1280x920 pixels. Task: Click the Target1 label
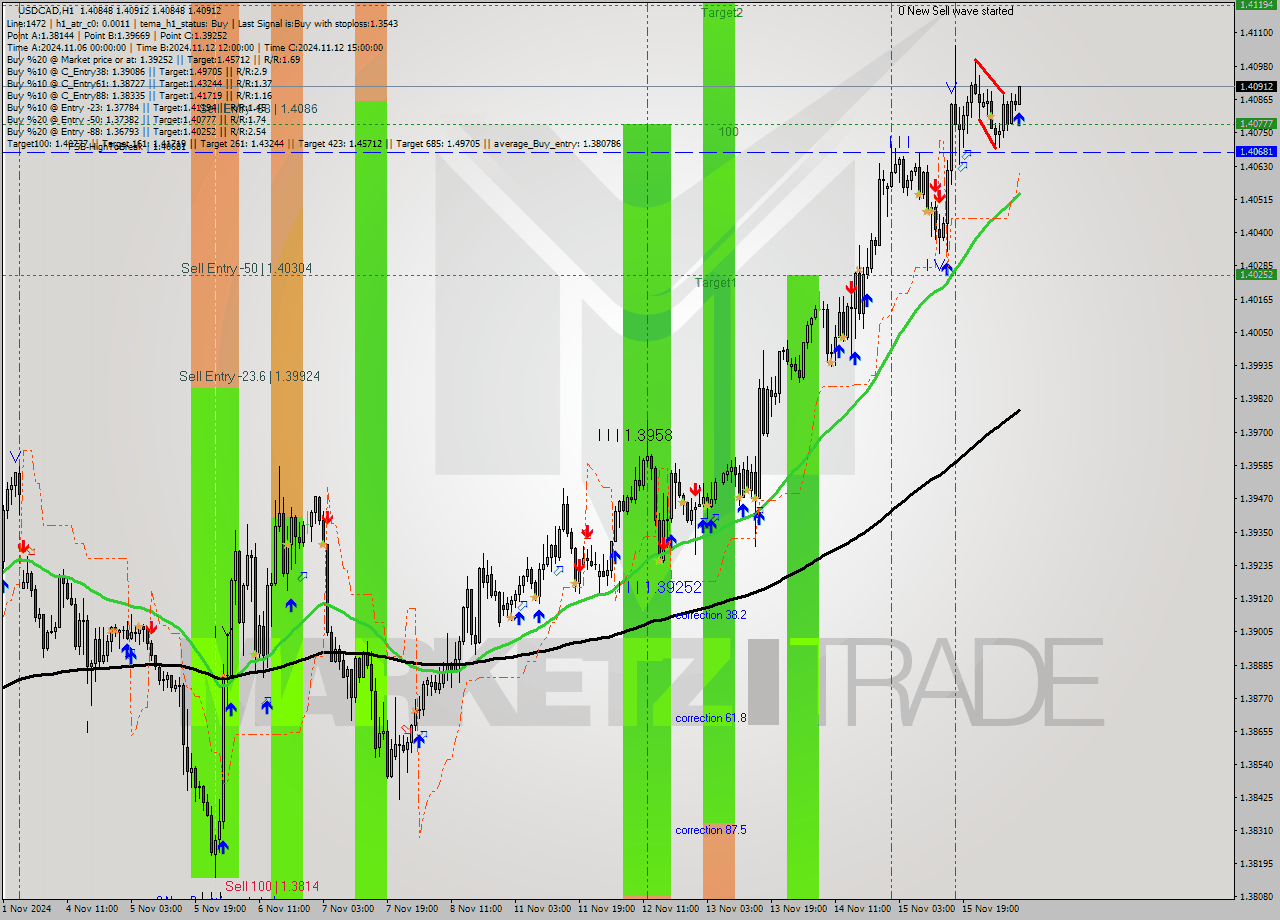[x=716, y=283]
